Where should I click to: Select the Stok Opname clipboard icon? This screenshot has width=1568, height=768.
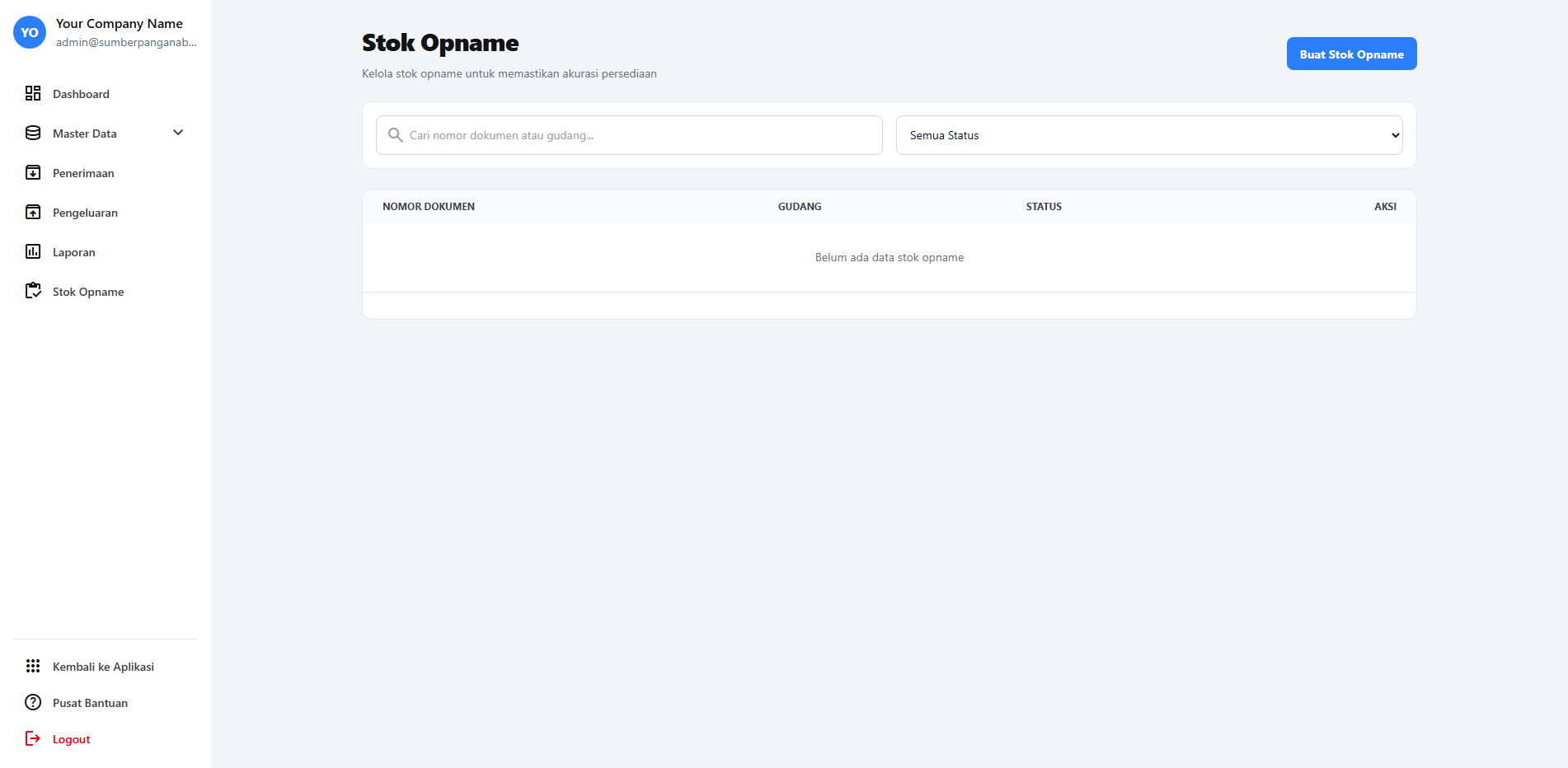[33, 290]
